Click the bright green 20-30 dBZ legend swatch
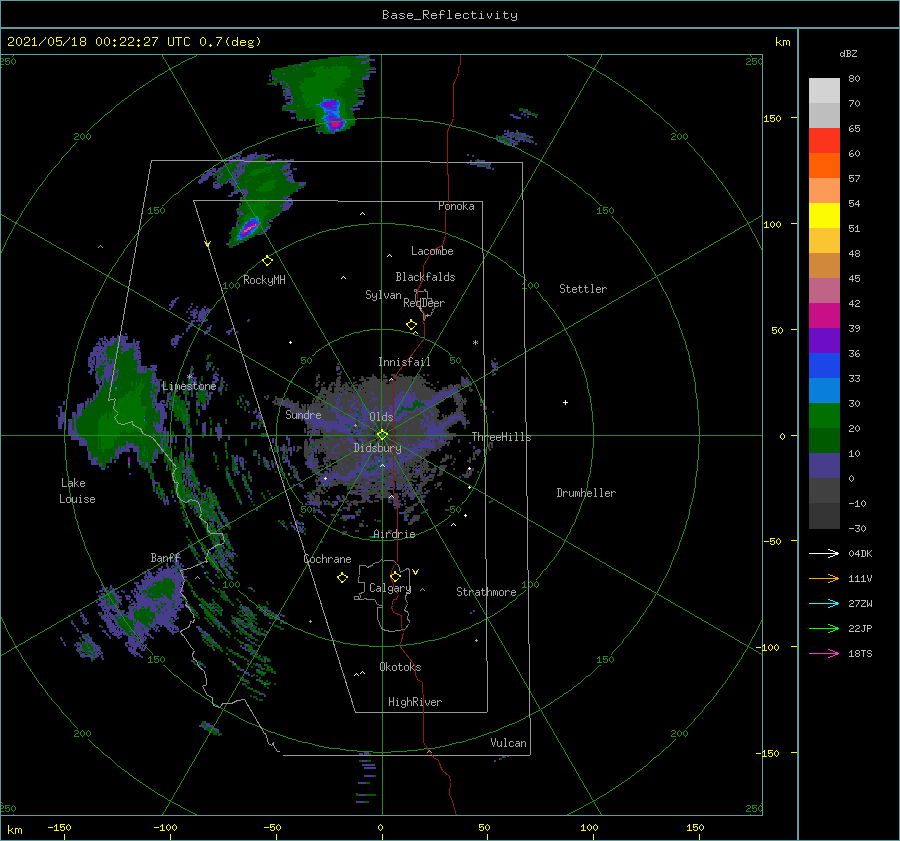Image resolution: width=900 pixels, height=841 pixels. pos(824,416)
